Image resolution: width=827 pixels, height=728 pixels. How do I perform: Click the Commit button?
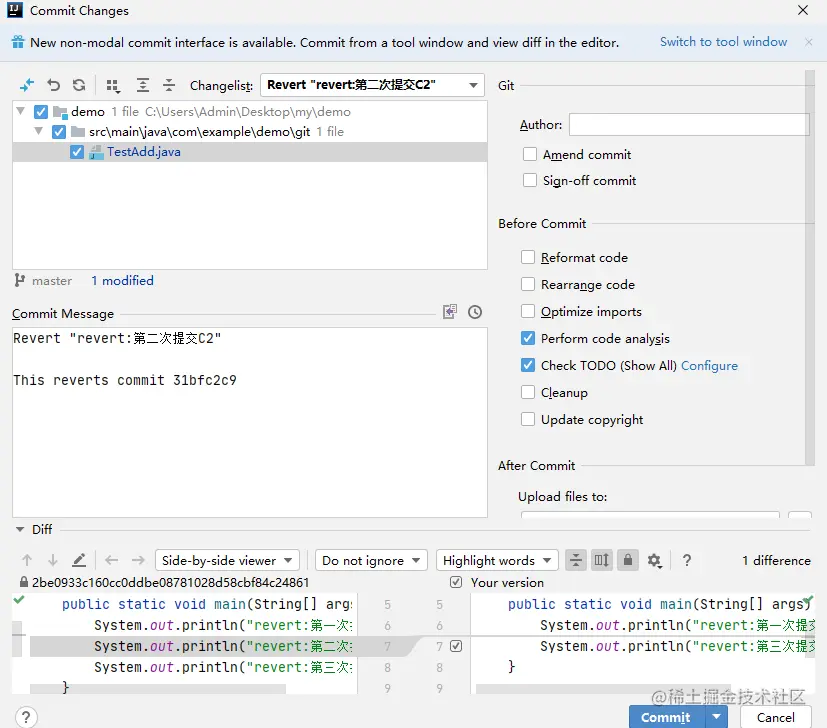pos(667,717)
